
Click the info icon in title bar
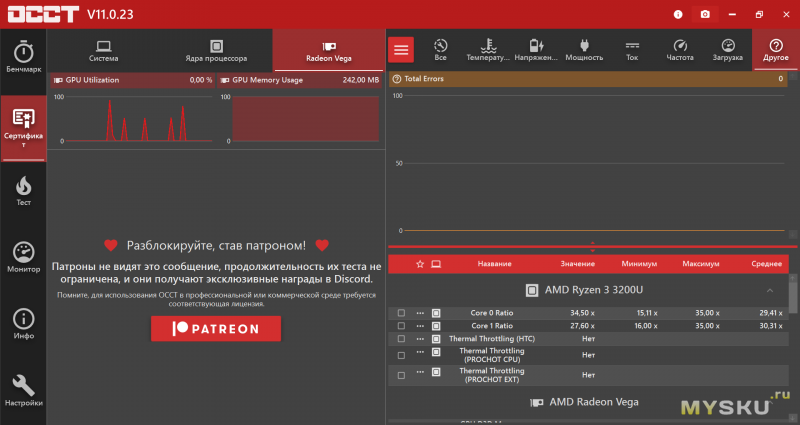click(678, 14)
